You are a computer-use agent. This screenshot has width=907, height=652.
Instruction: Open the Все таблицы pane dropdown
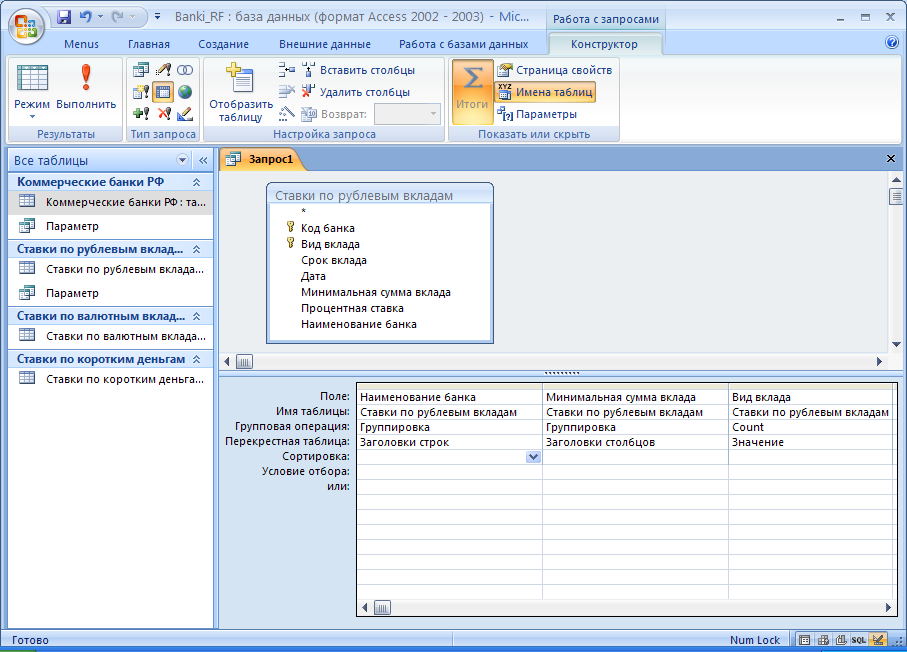182,160
